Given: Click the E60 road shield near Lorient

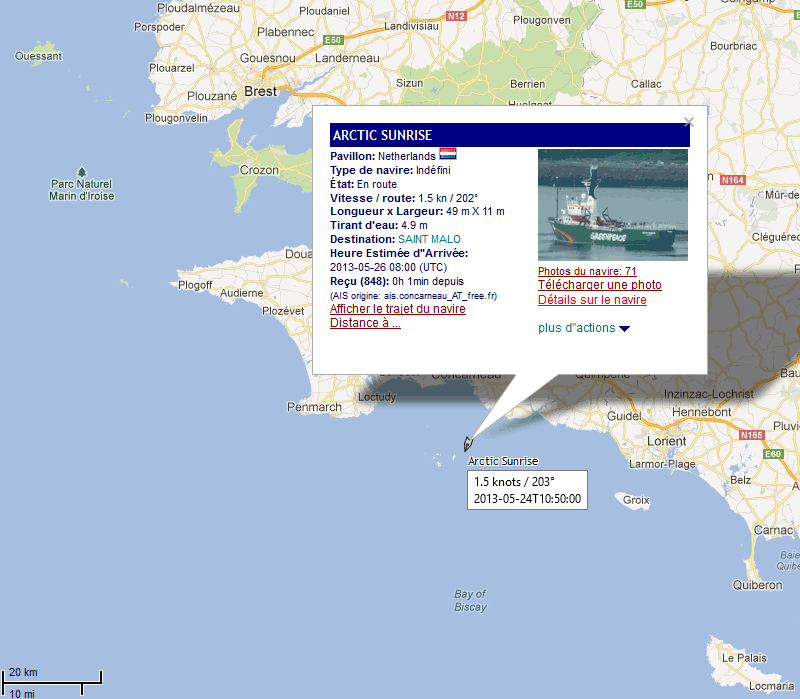Looking at the screenshot, I should (772, 454).
